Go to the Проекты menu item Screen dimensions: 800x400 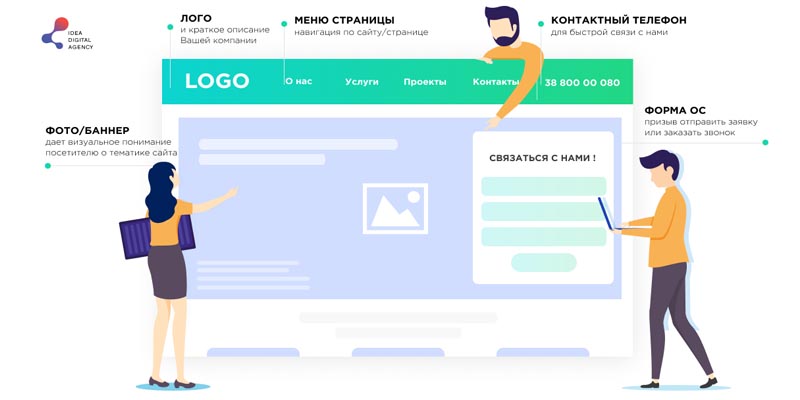[425, 82]
